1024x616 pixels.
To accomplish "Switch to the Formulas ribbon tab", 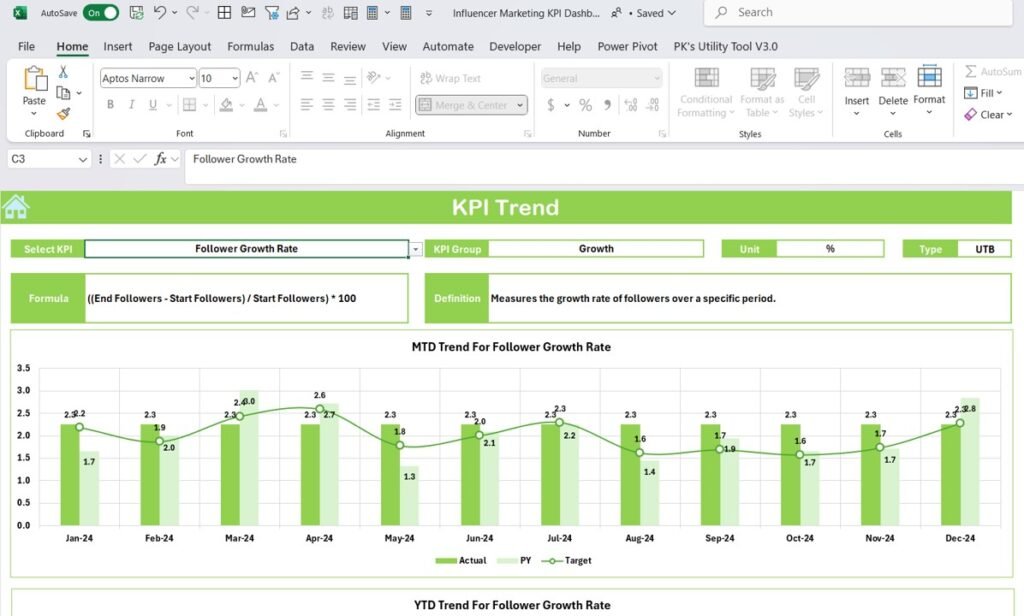I will click(x=250, y=46).
